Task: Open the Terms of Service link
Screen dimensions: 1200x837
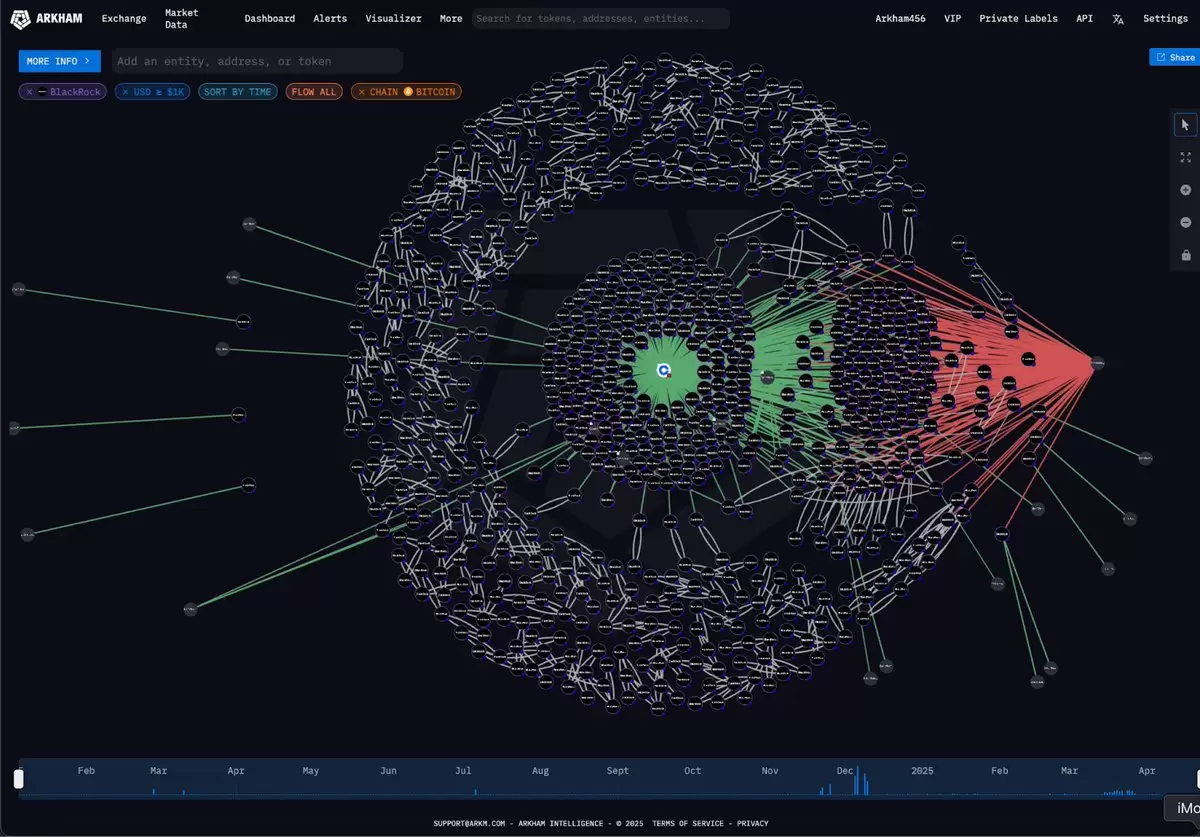Action: click(x=687, y=823)
